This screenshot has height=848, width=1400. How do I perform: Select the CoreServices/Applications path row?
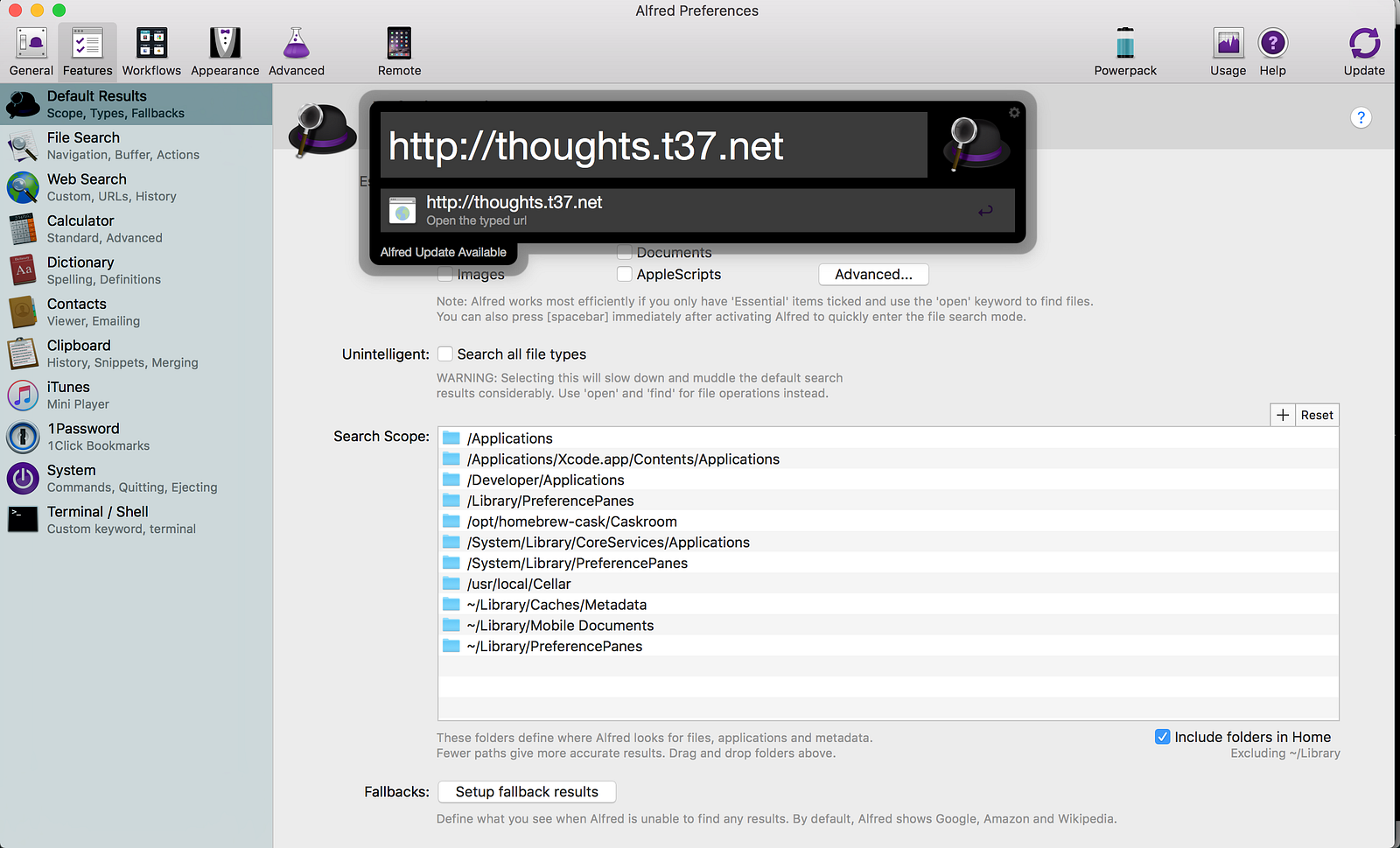coord(888,543)
